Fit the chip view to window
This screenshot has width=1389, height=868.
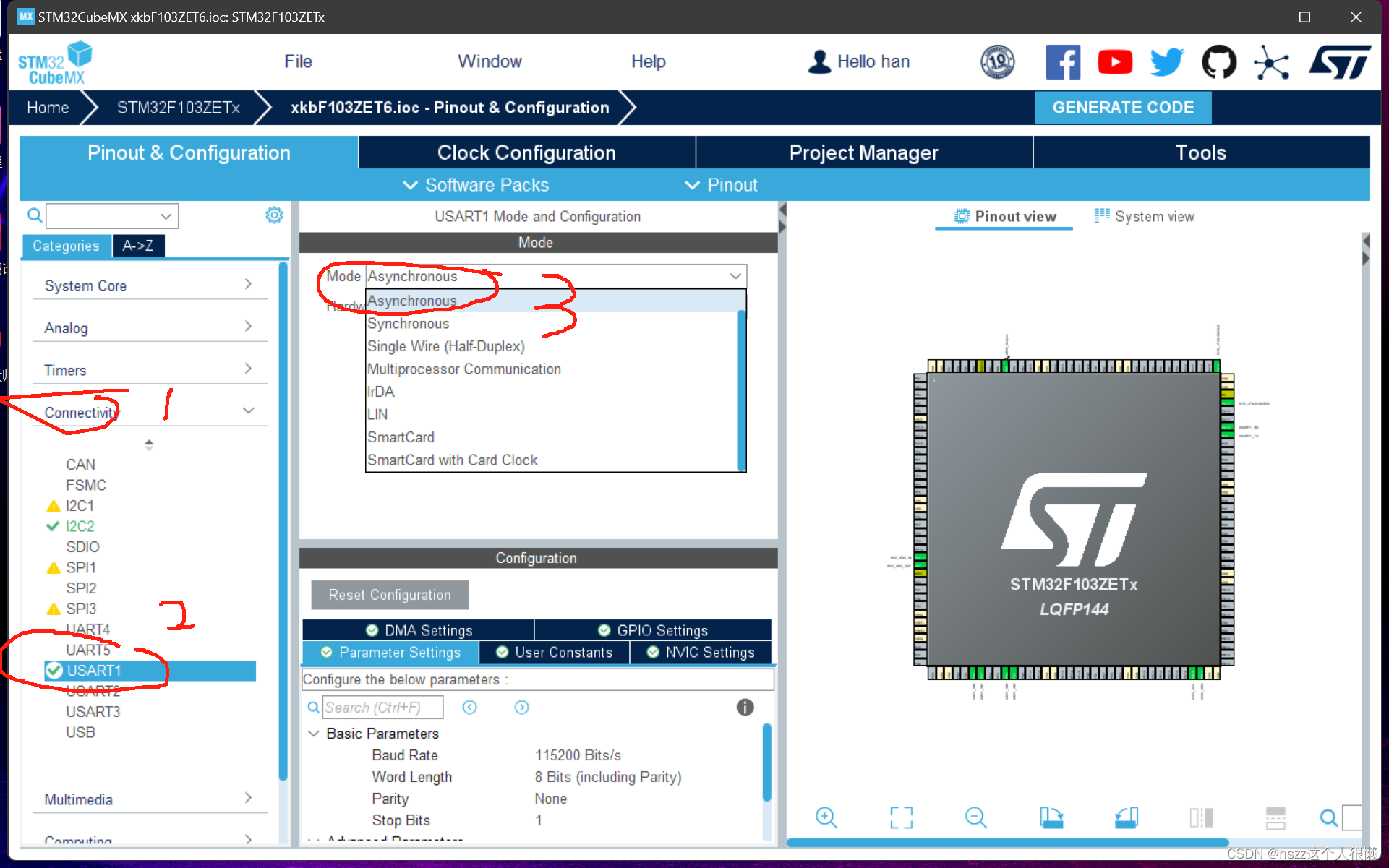[901, 817]
